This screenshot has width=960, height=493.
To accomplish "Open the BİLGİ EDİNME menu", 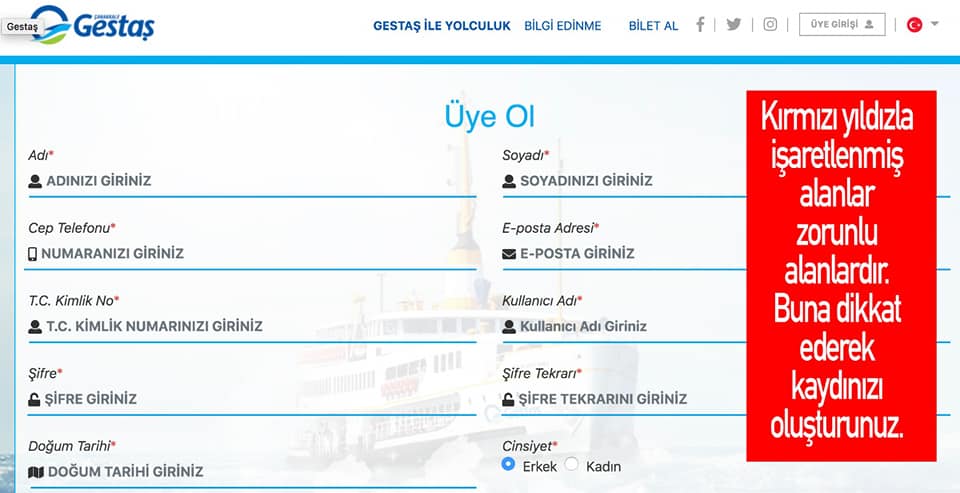I will tap(563, 26).
